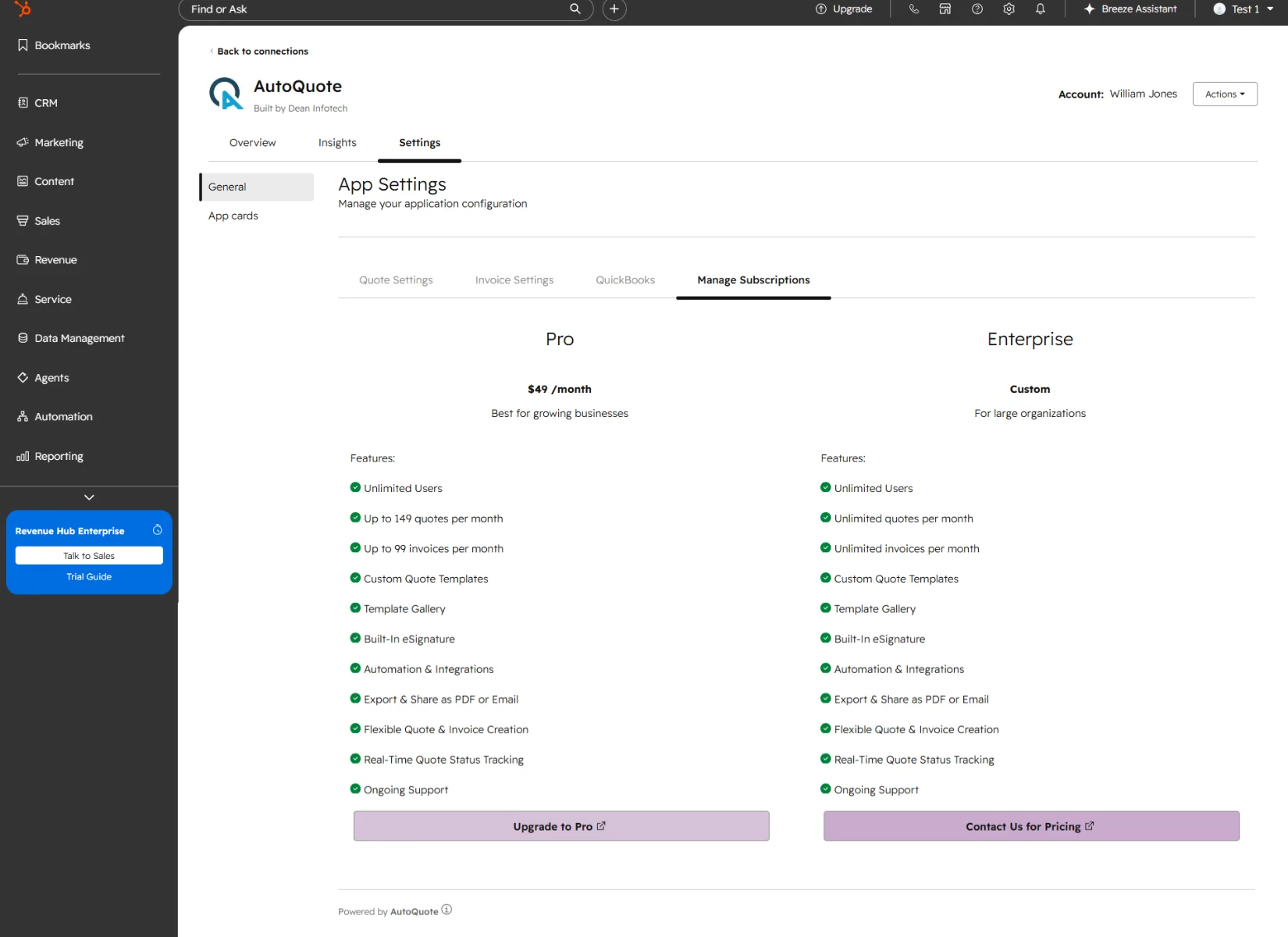Click the Revenue icon in sidebar
Screen dimensions: 1288x937
tap(23, 260)
